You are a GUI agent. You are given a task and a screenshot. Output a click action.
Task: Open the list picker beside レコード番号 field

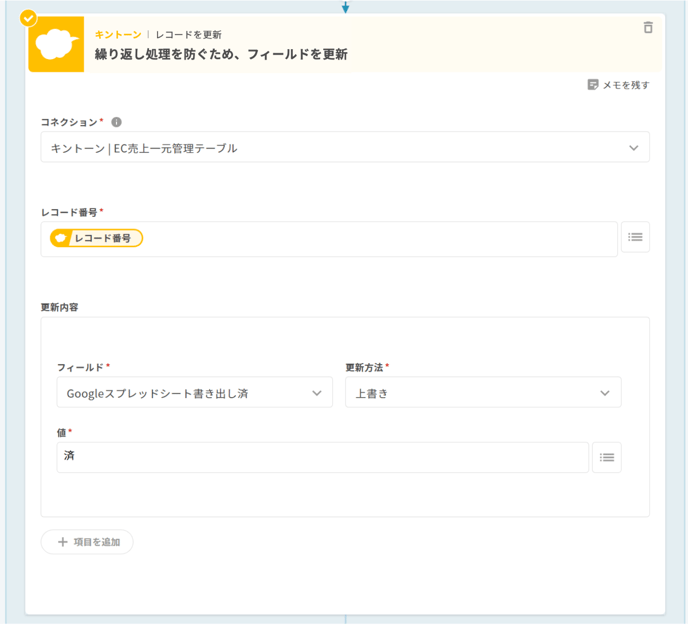point(635,237)
